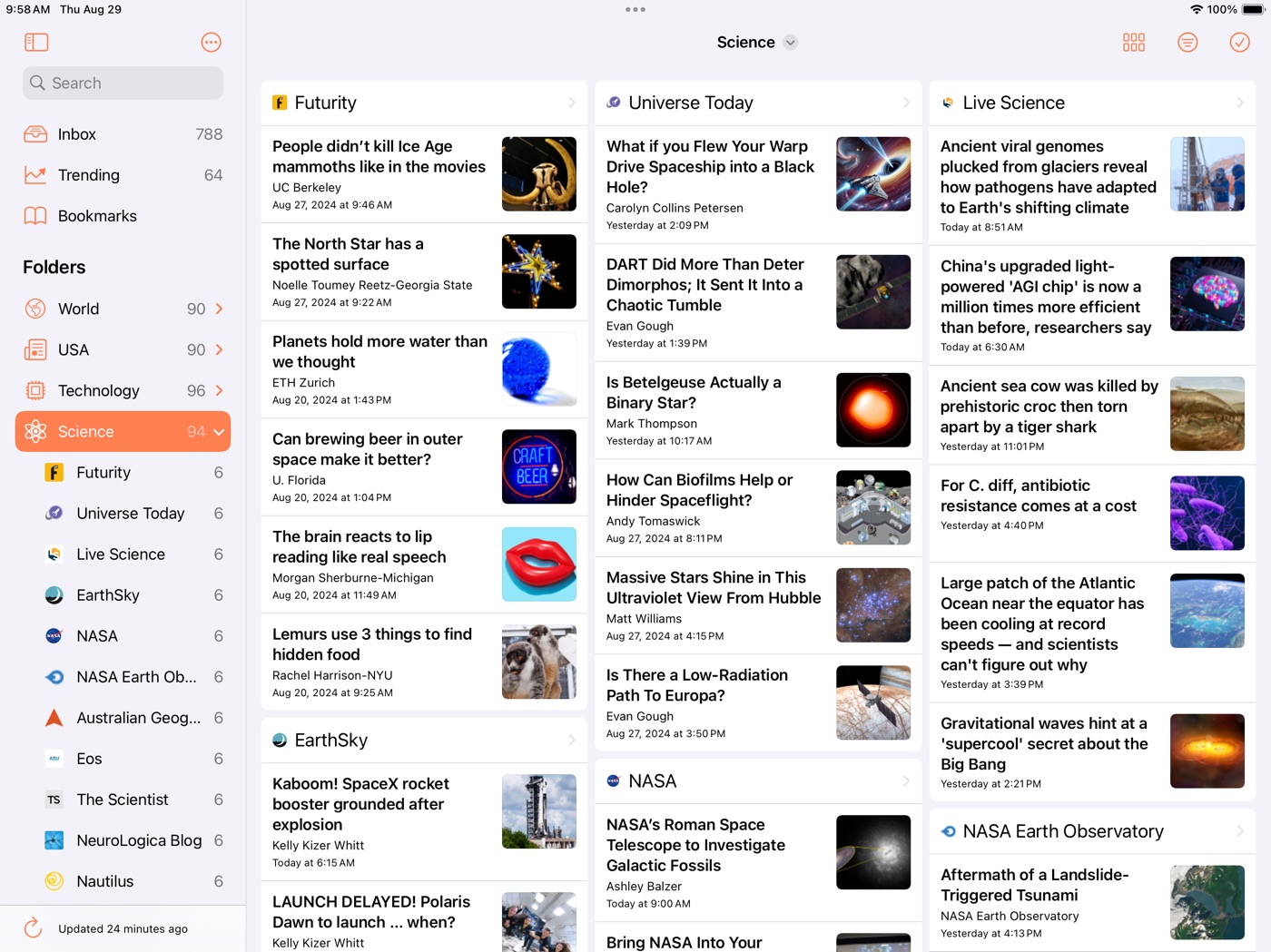Open article about North Star spotted surface
The height and width of the screenshot is (952, 1271).
(424, 271)
